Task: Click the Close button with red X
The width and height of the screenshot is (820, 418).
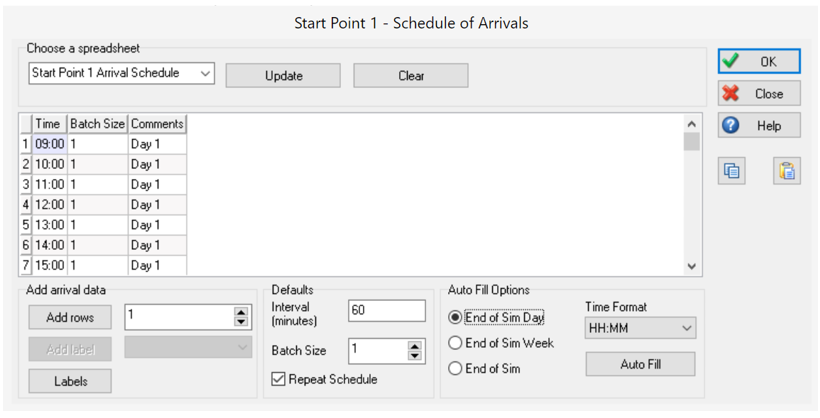Action: (759, 94)
